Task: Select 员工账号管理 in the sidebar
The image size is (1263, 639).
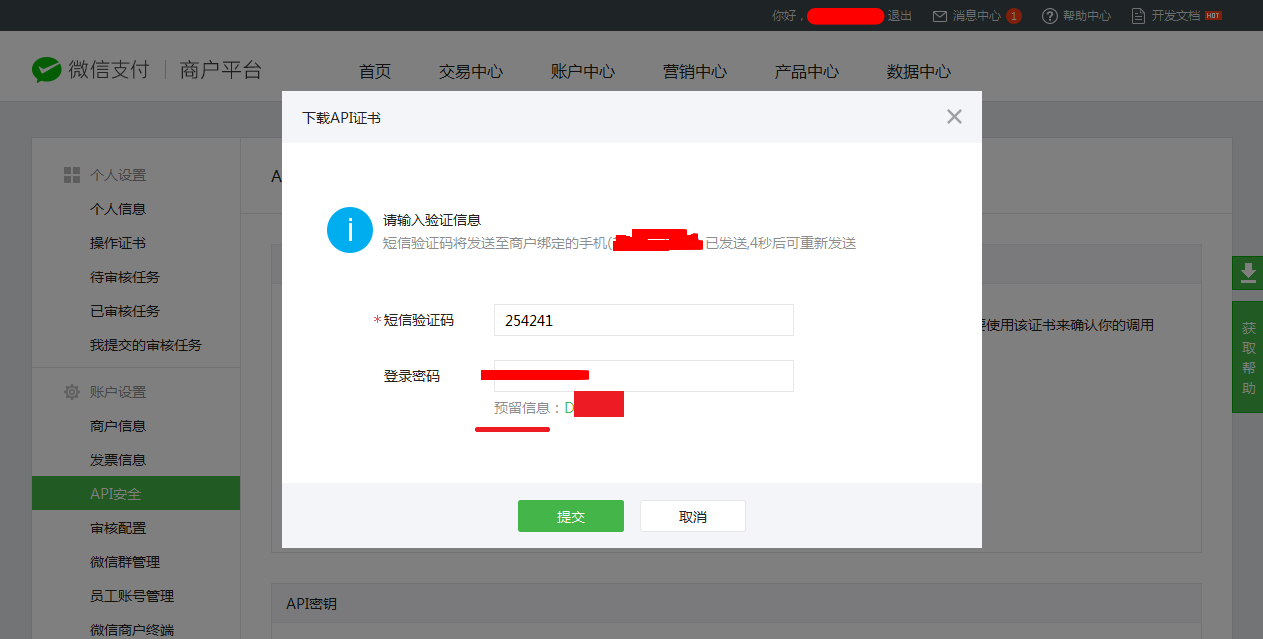Action: click(132, 596)
